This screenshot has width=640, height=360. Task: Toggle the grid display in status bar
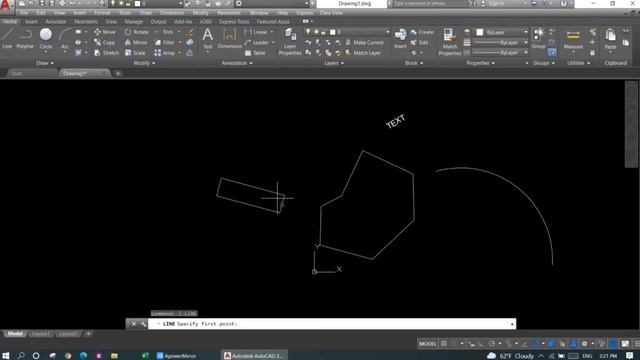444,344
